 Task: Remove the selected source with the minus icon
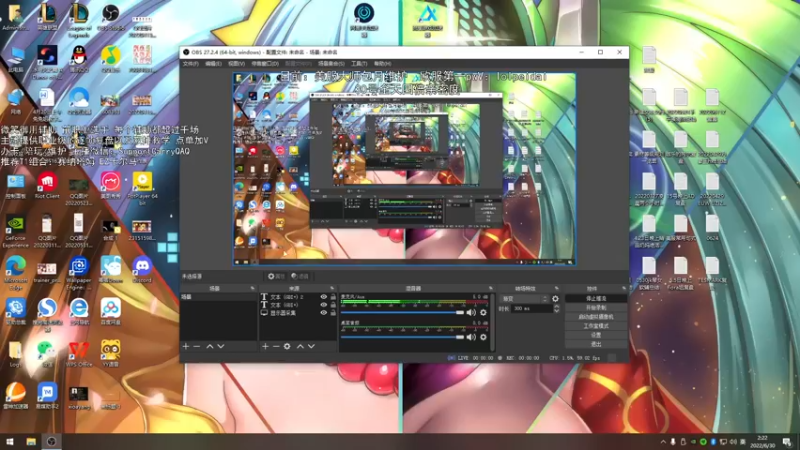click(x=276, y=346)
